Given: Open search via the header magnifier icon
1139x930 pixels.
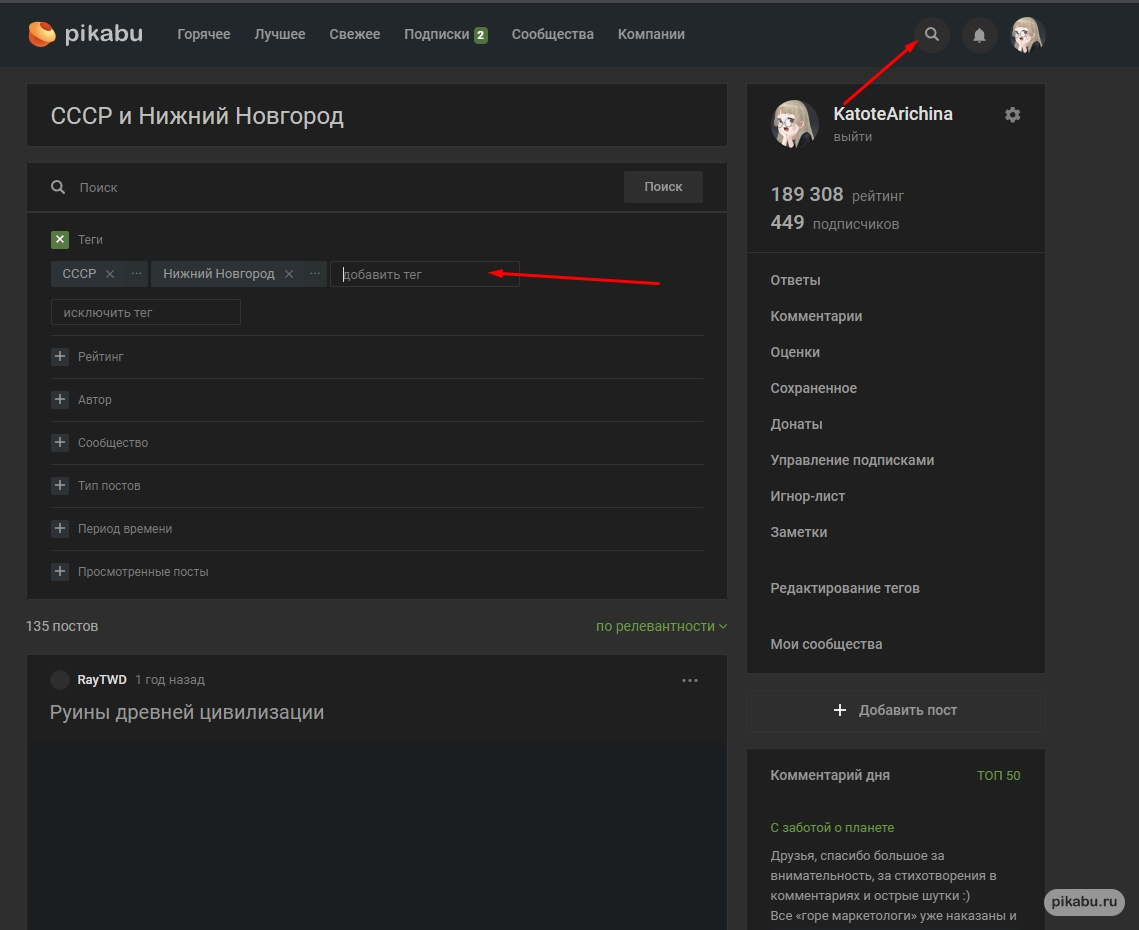Looking at the screenshot, I should [x=932, y=35].
